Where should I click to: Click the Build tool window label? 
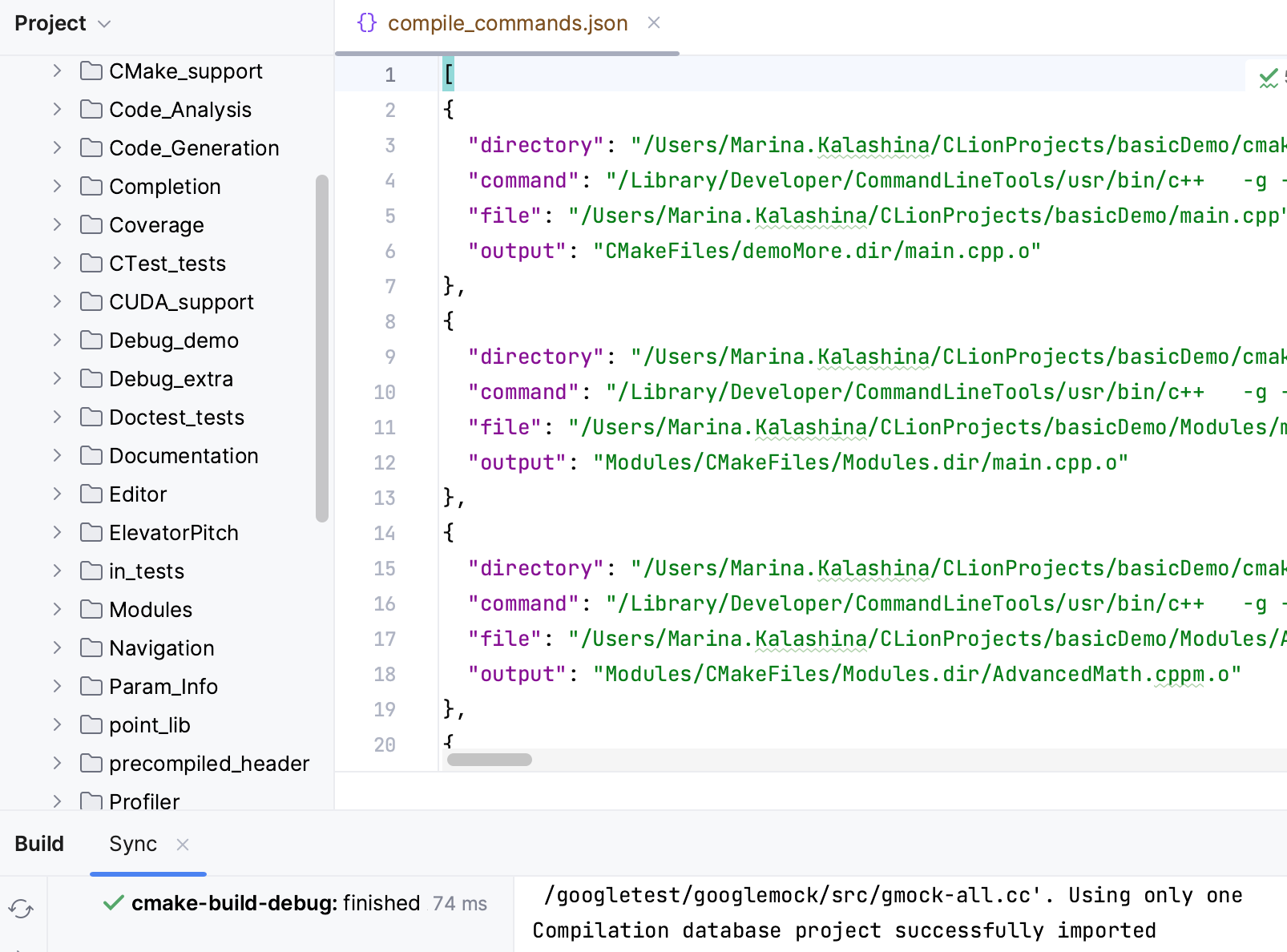(x=38, y=844)
